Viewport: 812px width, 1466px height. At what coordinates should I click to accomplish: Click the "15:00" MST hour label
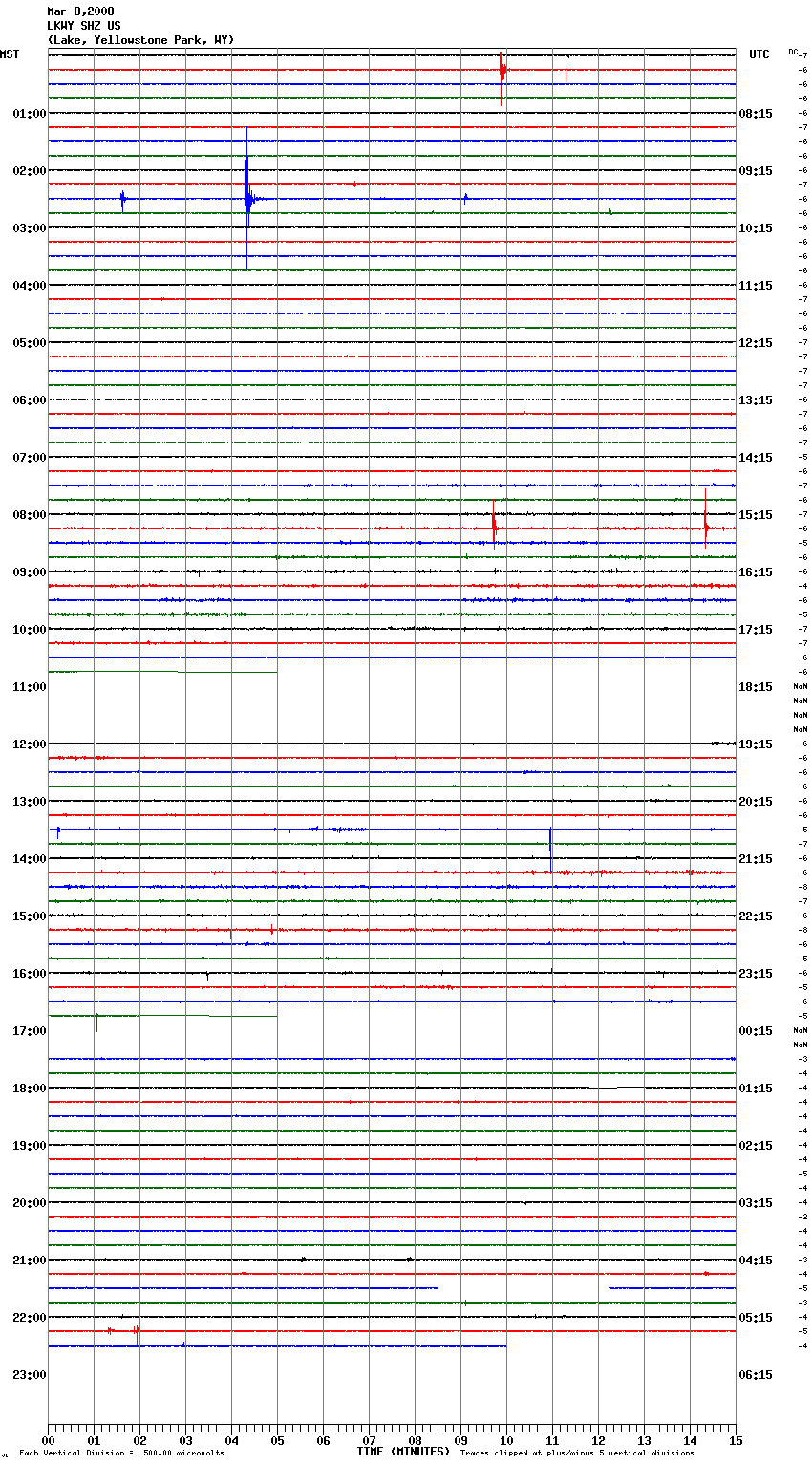(x=30, y=916)
